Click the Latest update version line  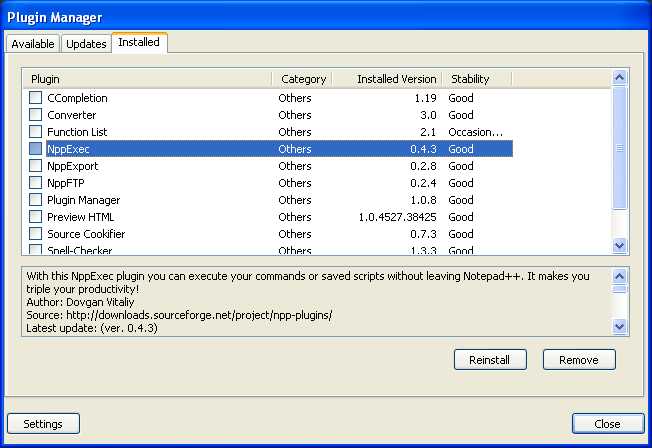click(92, 328)
